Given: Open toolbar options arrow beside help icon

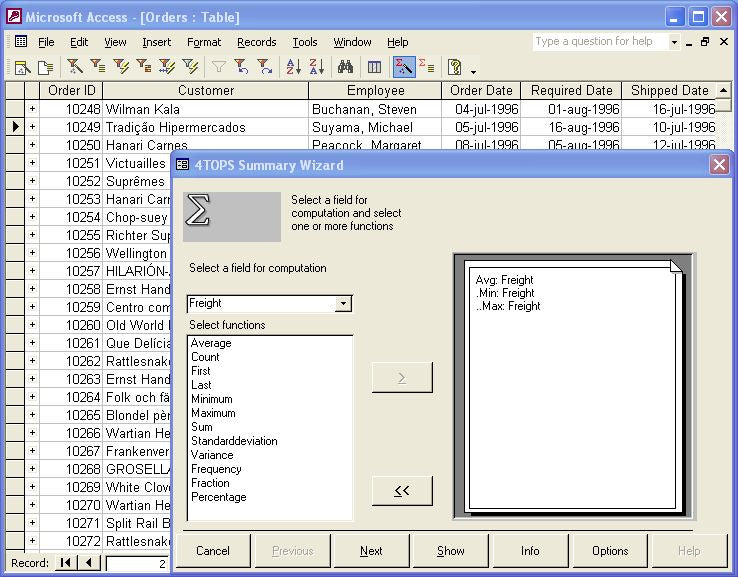Looking at the screenshot, I should (x=473, y=70).
